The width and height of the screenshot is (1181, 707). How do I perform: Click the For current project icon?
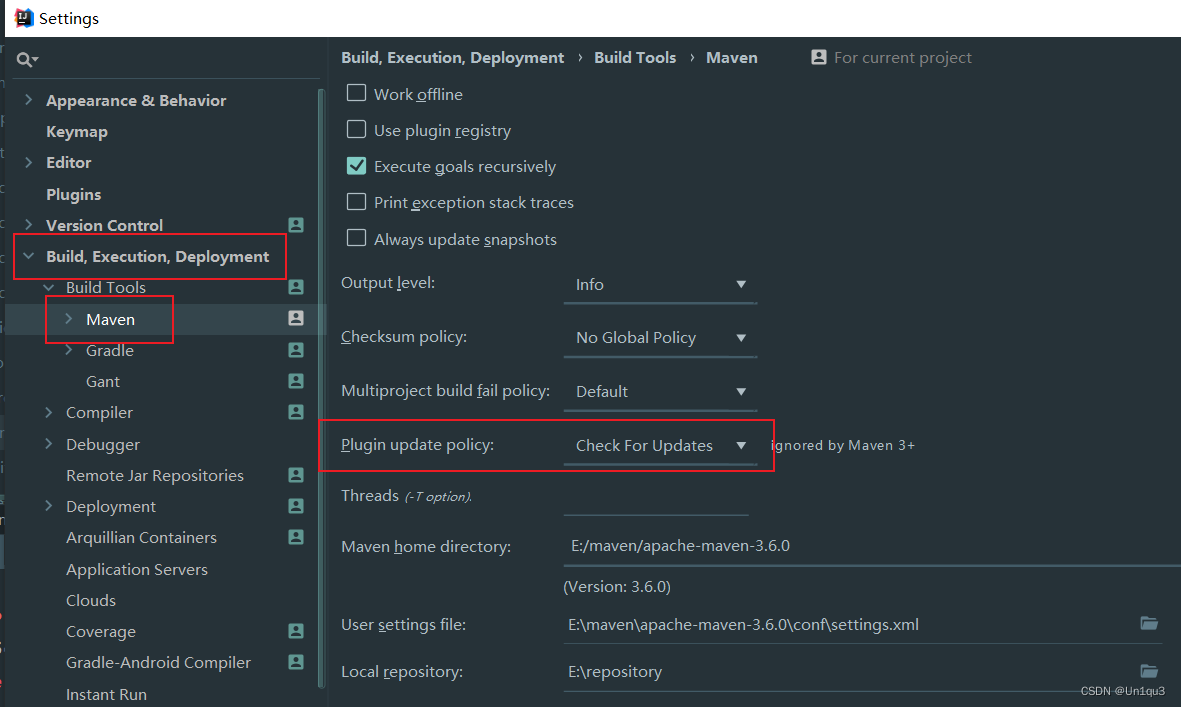coord(819,57)
